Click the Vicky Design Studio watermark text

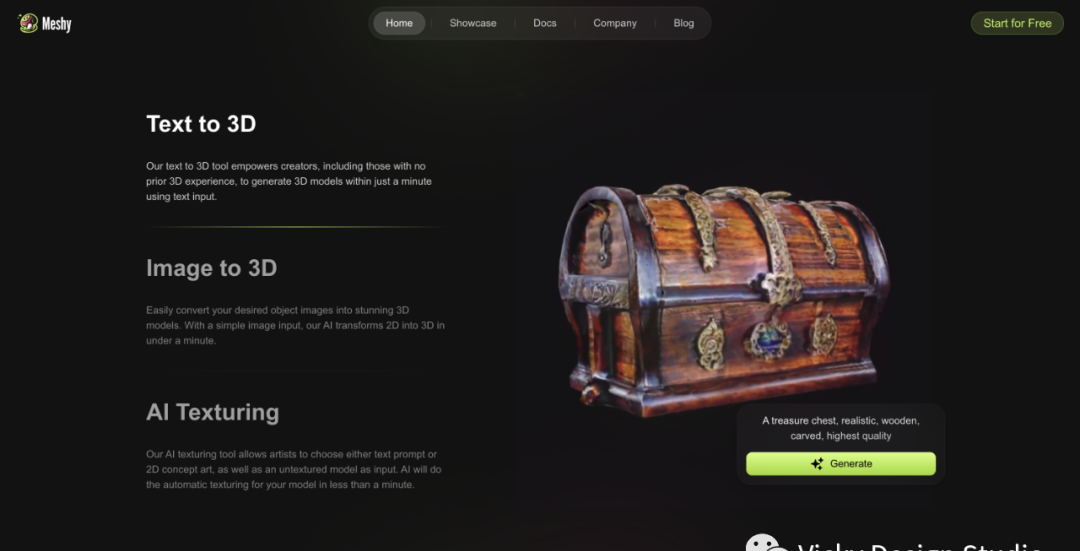920,546
